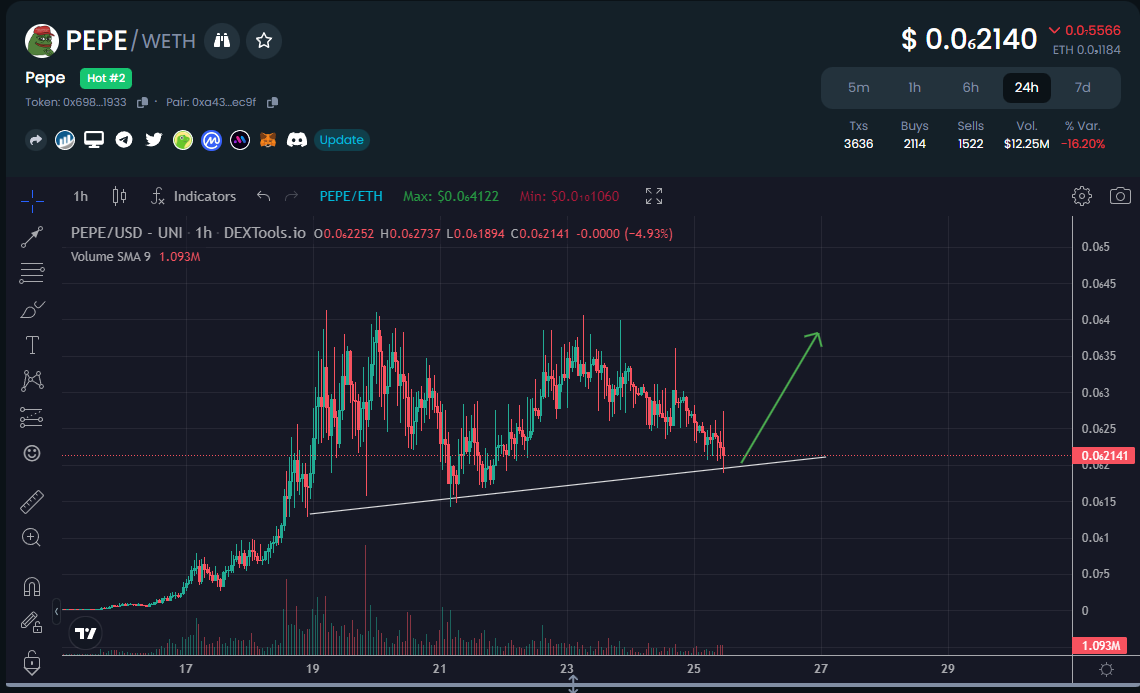This screenshot has height=693, width=1140.
Task: Toggle stay in drawing mode lock-pencil
Action: click(x=32, y=622)
